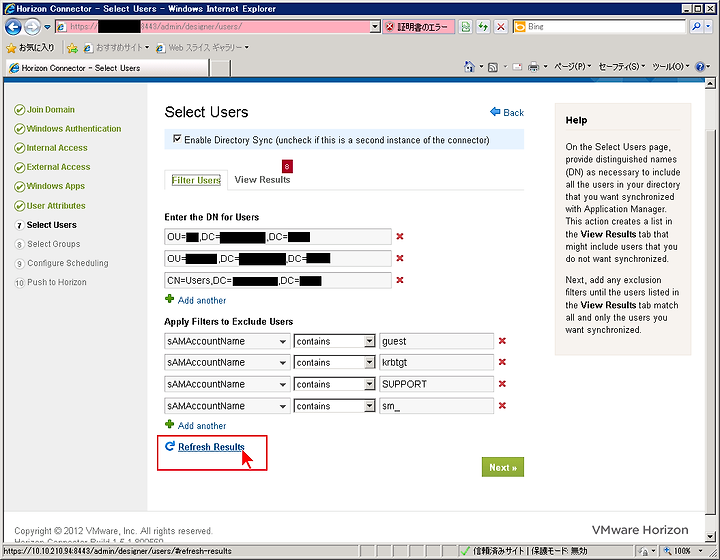Open the new blank browser tab
The height and width of the screenshot is (560, 720).
(220, 68)
